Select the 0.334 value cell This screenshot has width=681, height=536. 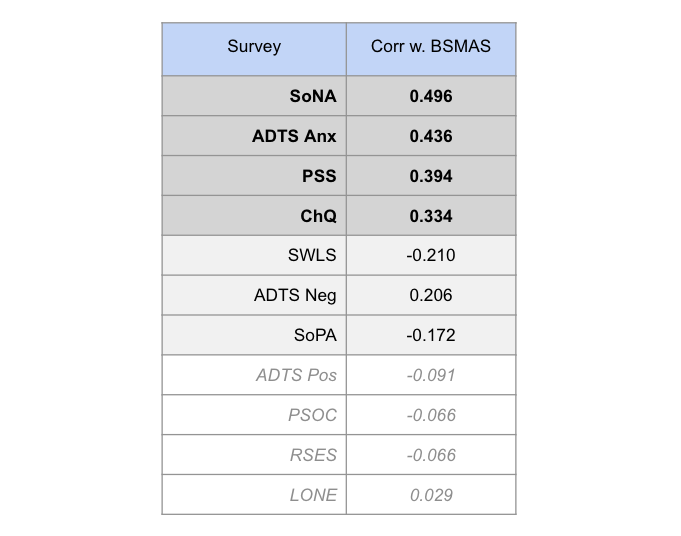point(431,216)
